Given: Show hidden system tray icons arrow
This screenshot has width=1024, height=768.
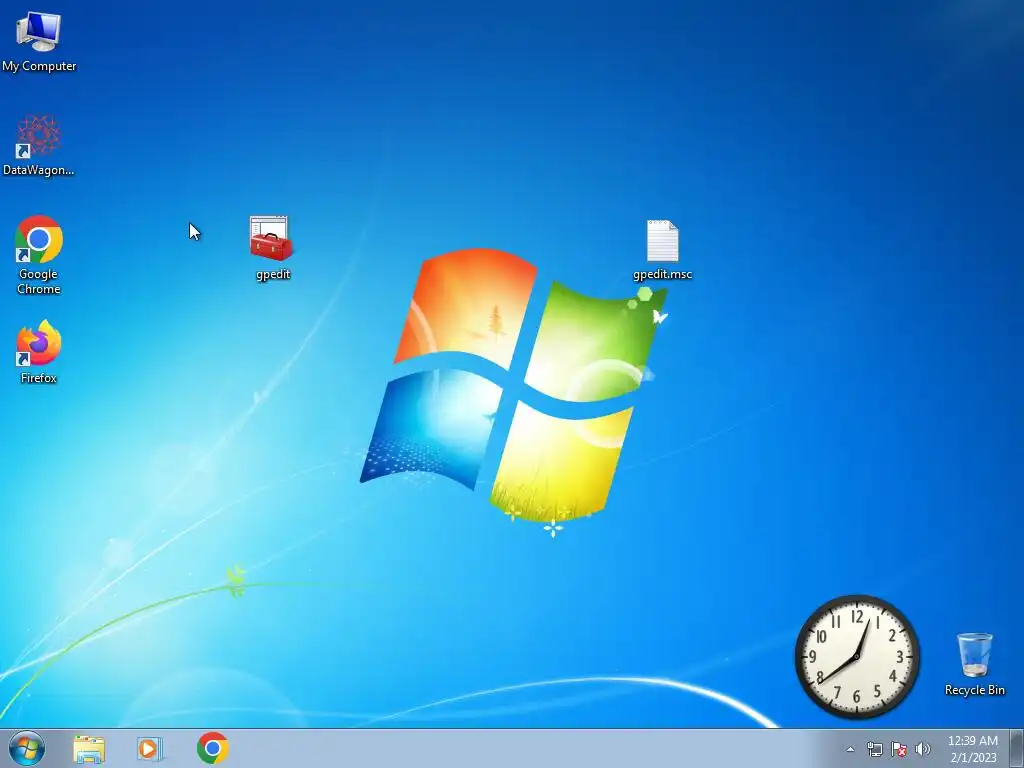Looking at the screenshot, I should (850, 749).
